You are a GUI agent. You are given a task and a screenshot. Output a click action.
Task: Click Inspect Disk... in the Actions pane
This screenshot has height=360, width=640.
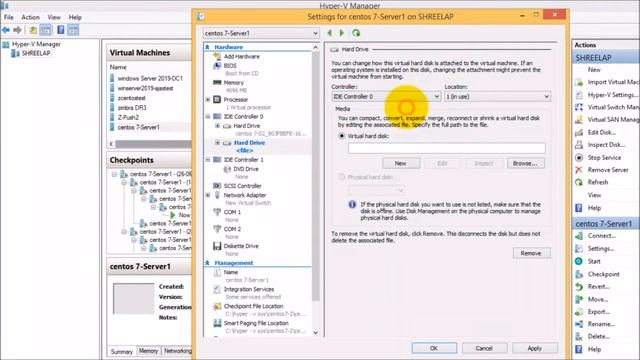pos(606,144)
